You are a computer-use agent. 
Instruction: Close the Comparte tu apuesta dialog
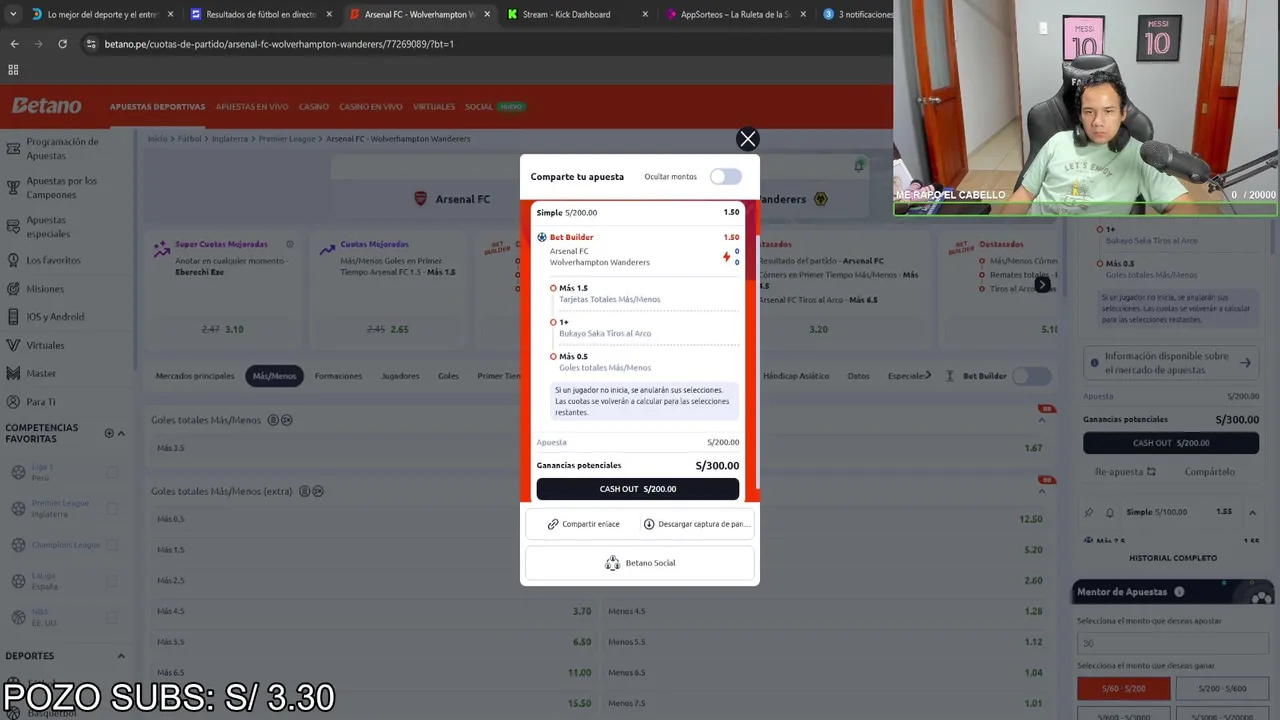(x=747, y=139)
